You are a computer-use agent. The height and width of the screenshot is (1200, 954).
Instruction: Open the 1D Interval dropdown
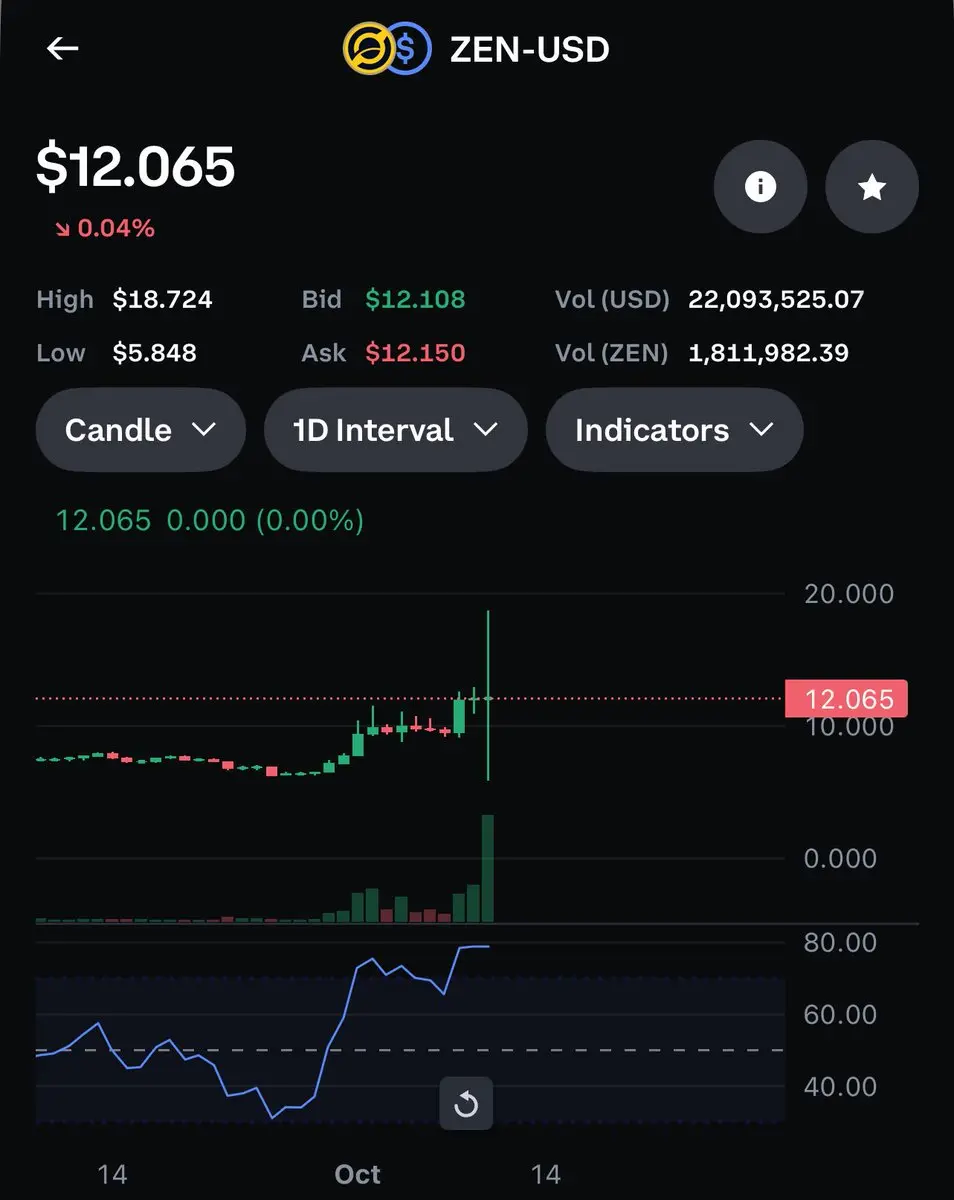[x=395, y=430]
